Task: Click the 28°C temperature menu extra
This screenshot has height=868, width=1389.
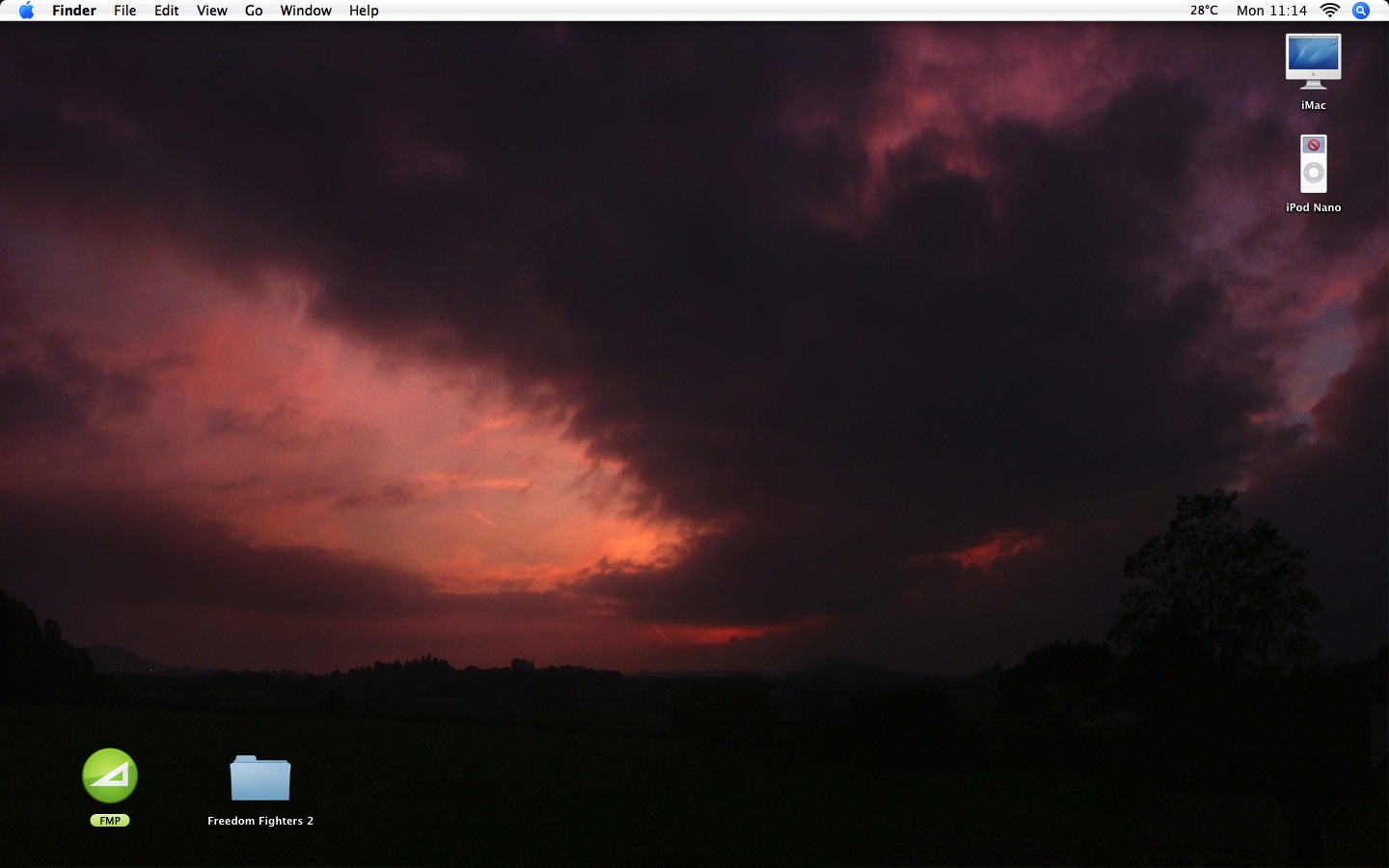Action: click(1204, 11)
